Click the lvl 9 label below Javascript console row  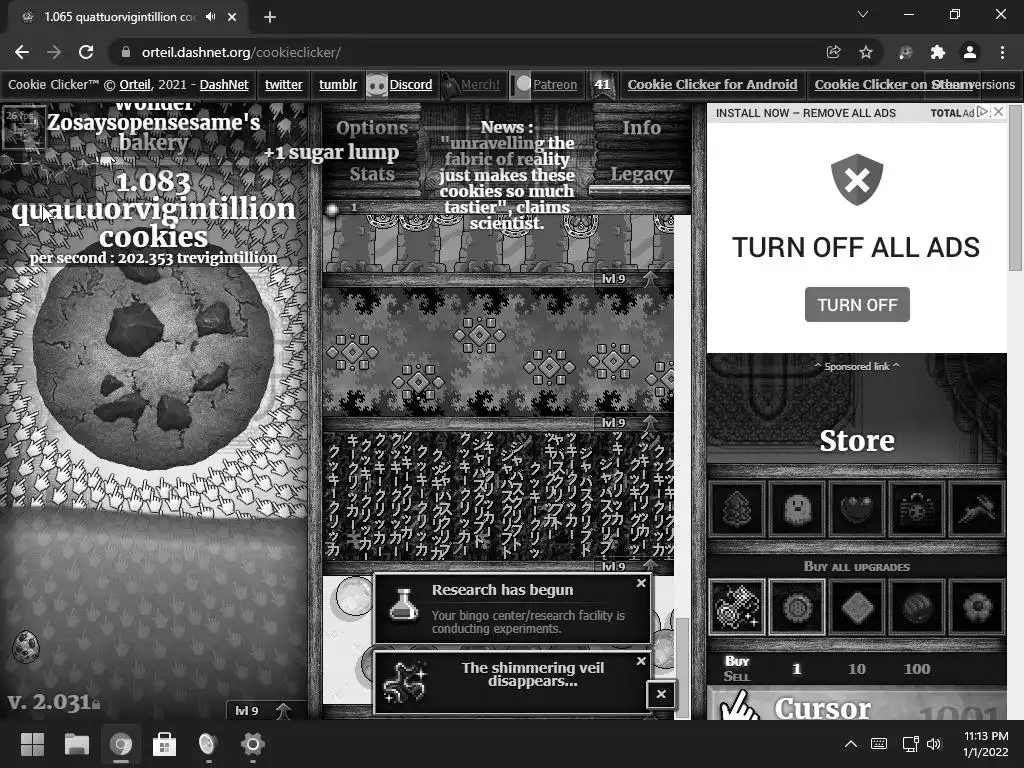point(613,566)
